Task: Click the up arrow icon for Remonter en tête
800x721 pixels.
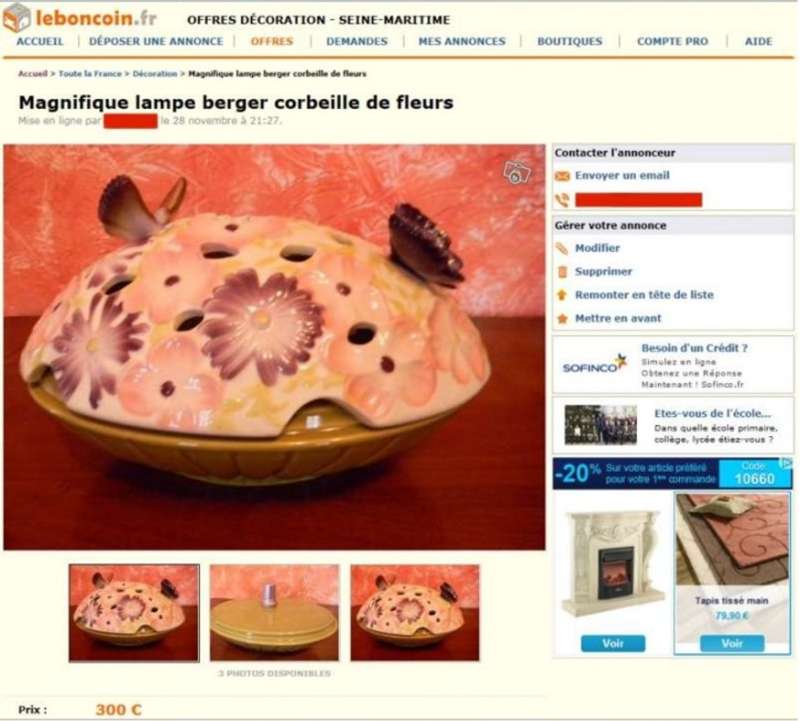Action: [562, 295]
